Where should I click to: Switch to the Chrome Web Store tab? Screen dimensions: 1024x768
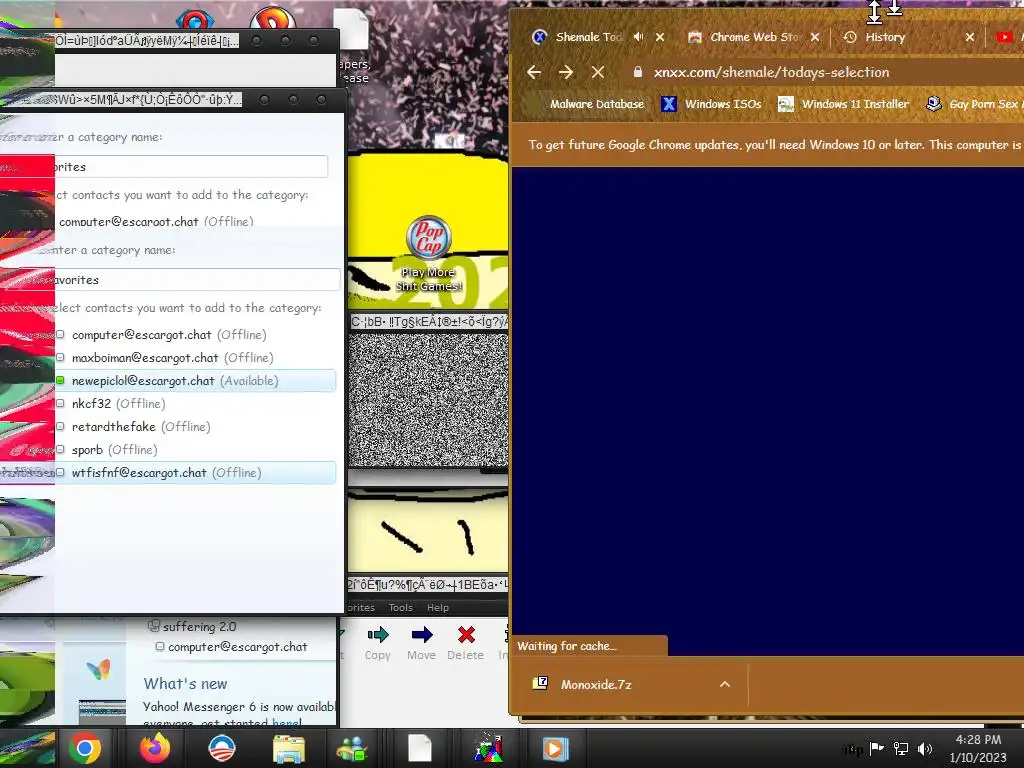tap(754, 37)
